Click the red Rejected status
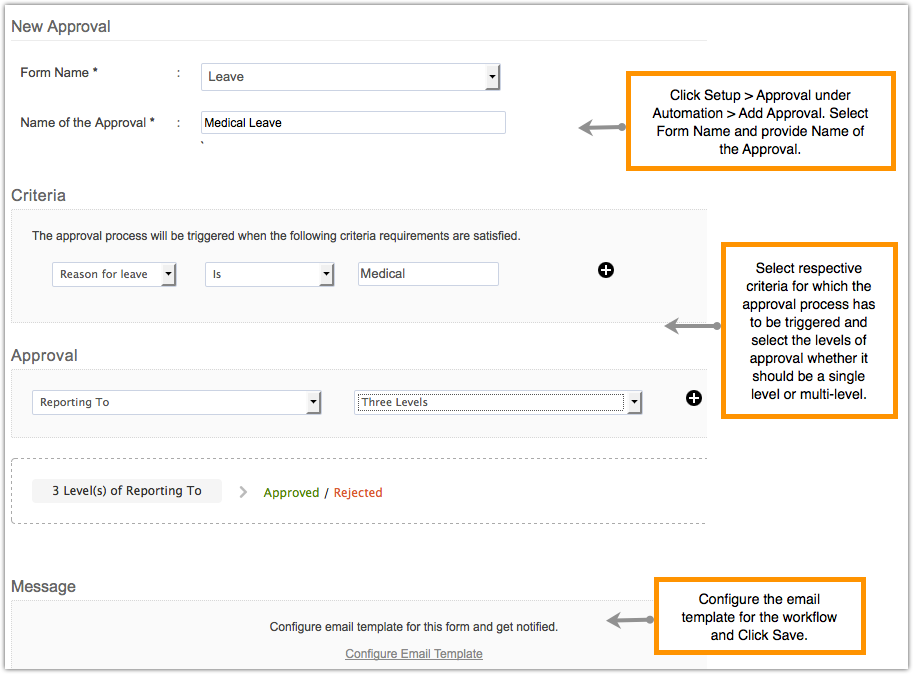 358,493
